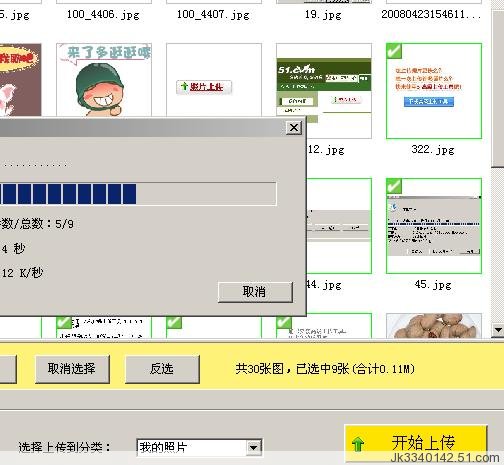
Task: Click the blue upload progress bar
Action: 138,194
